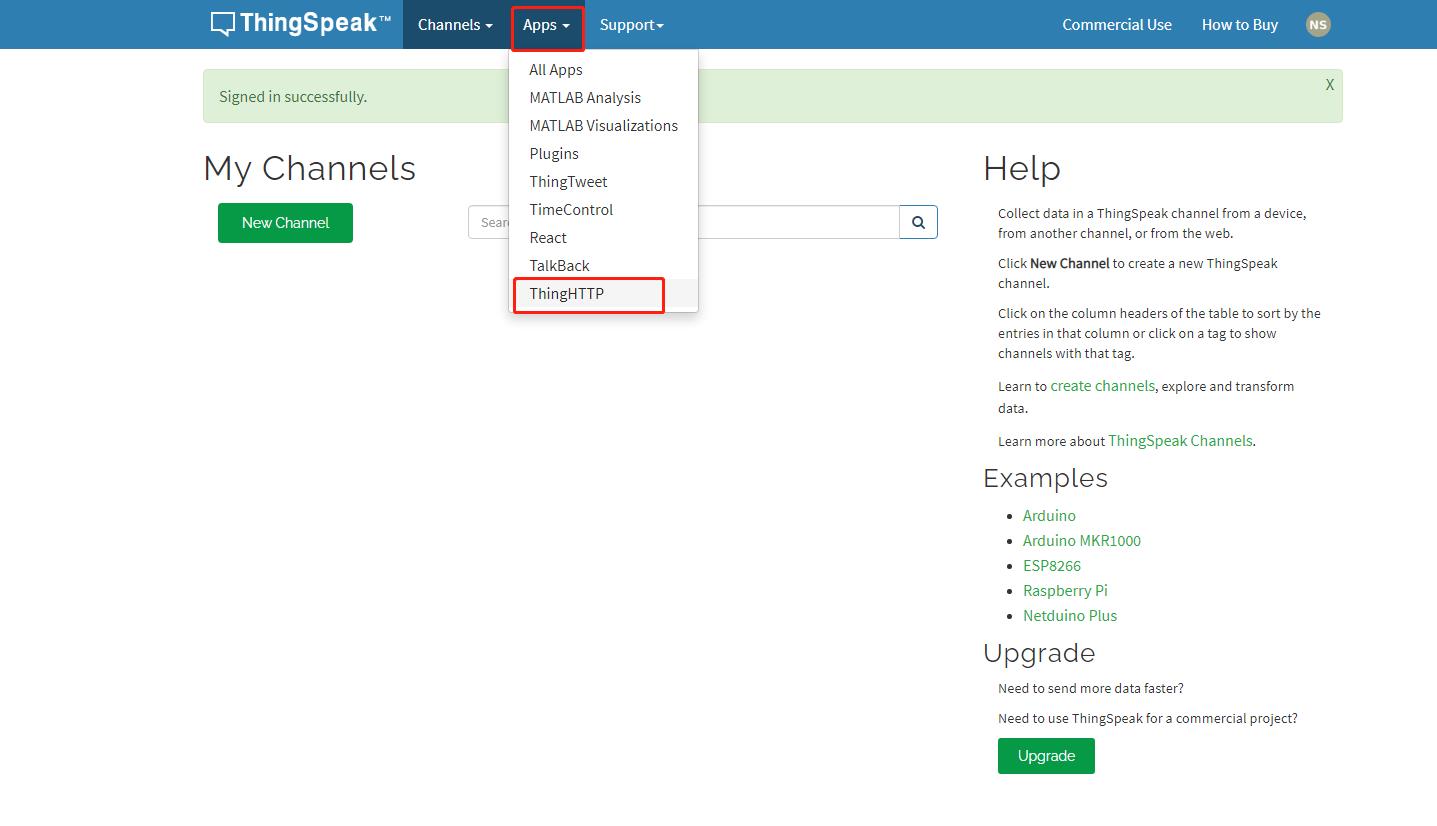
Task: Choose All Apps in the menu
Action: (x=555, y=69)
